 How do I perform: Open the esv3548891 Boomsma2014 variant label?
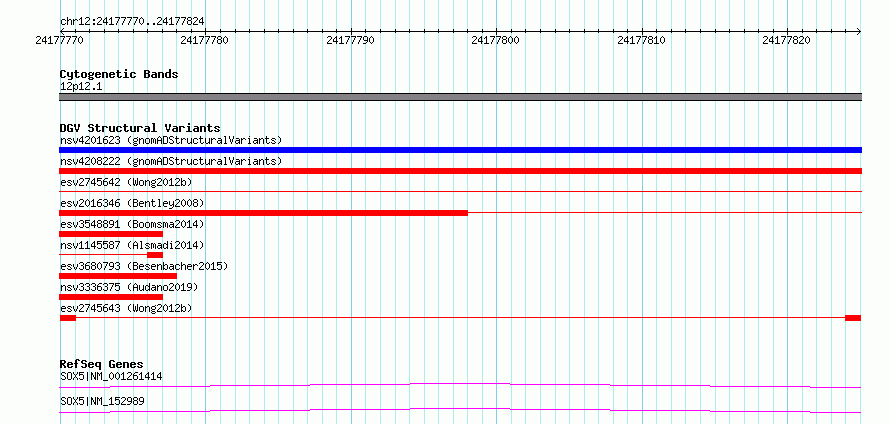132,224
